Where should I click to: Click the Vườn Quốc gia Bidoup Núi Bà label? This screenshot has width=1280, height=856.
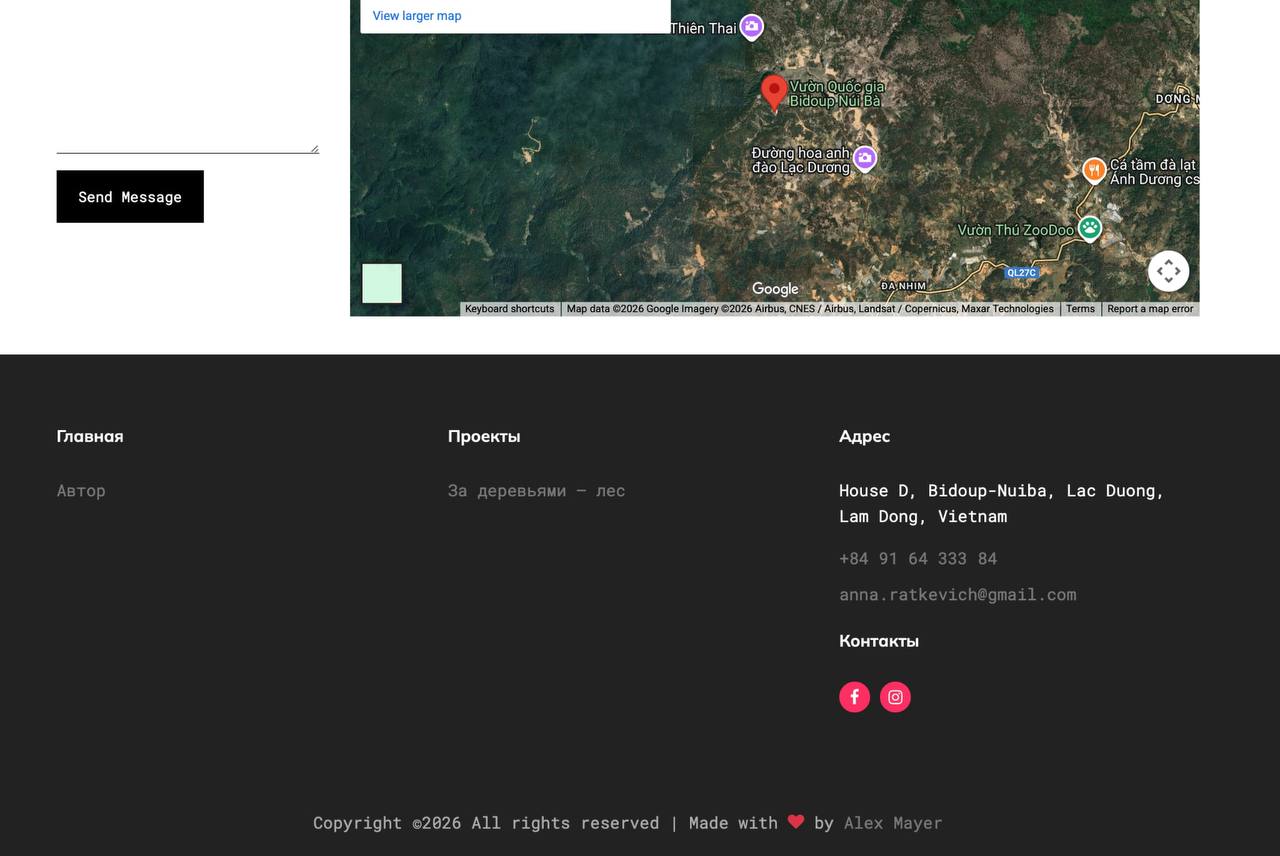[837, 94]
